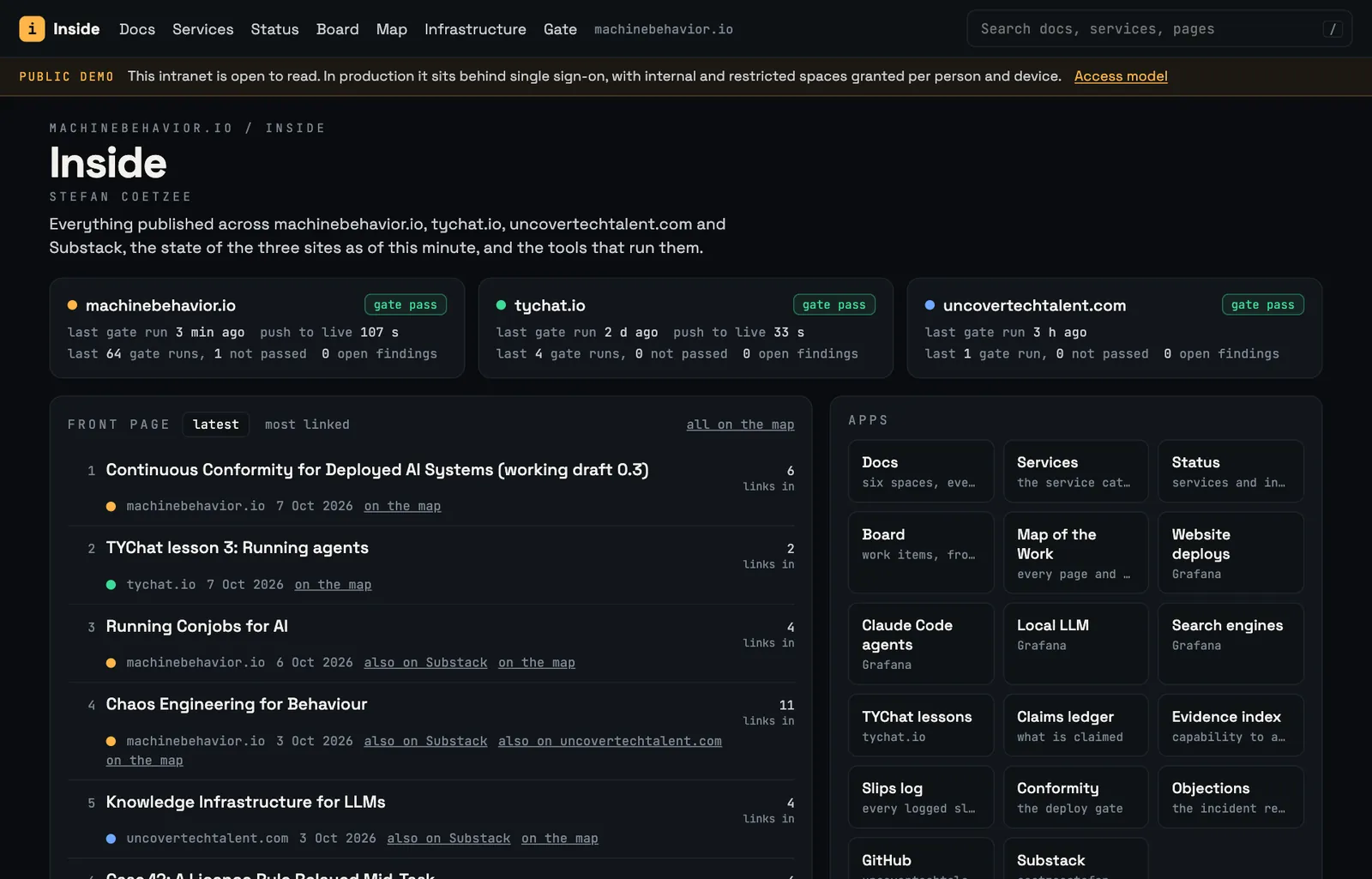Open the Search engines Grafana tile
1372x879 pixels.
(1231, 643)
